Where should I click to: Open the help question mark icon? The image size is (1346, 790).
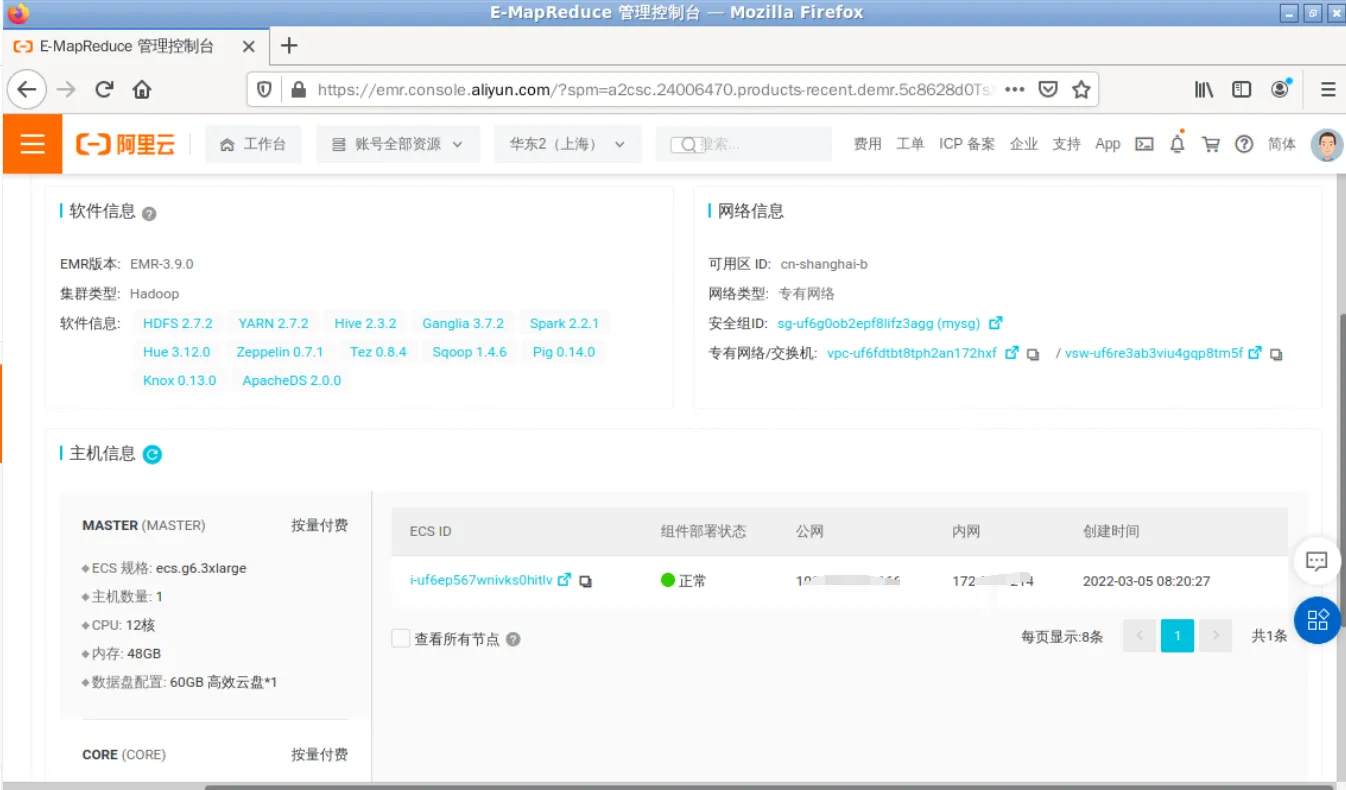click(1244, 144)
